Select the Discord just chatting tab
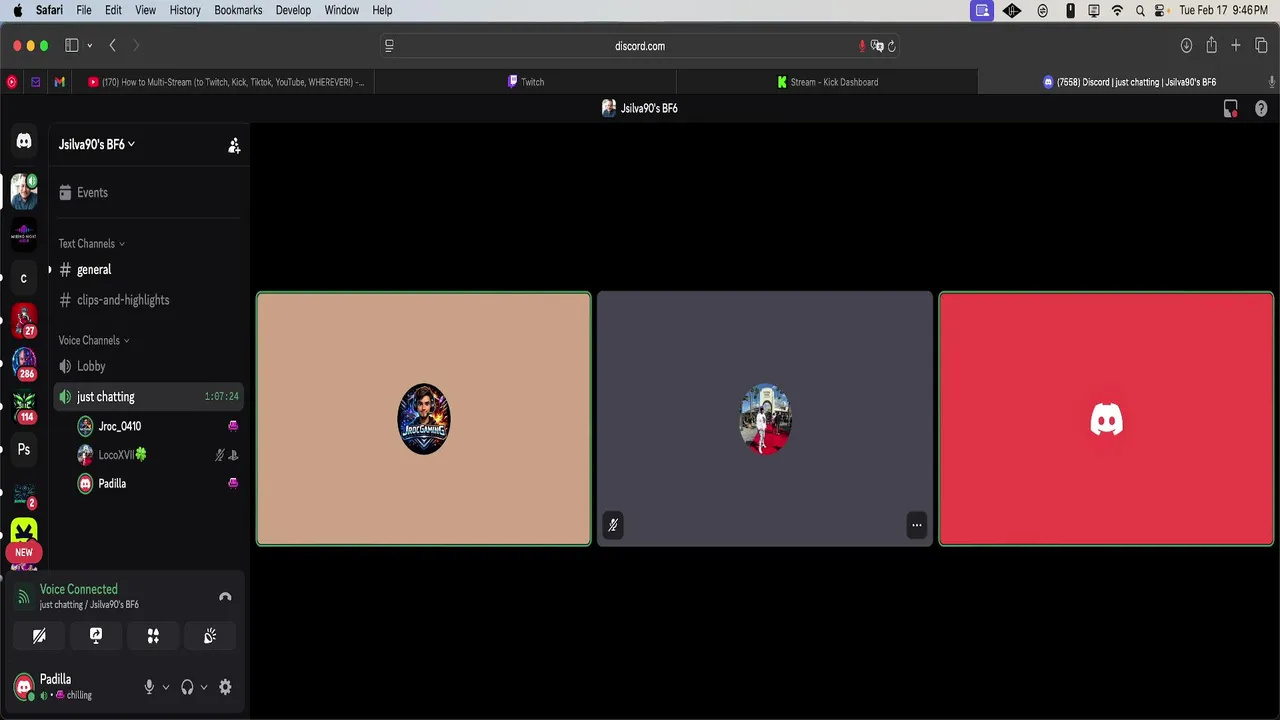This screenshot has width=1280, height=720. click(x=1129, y=82)
